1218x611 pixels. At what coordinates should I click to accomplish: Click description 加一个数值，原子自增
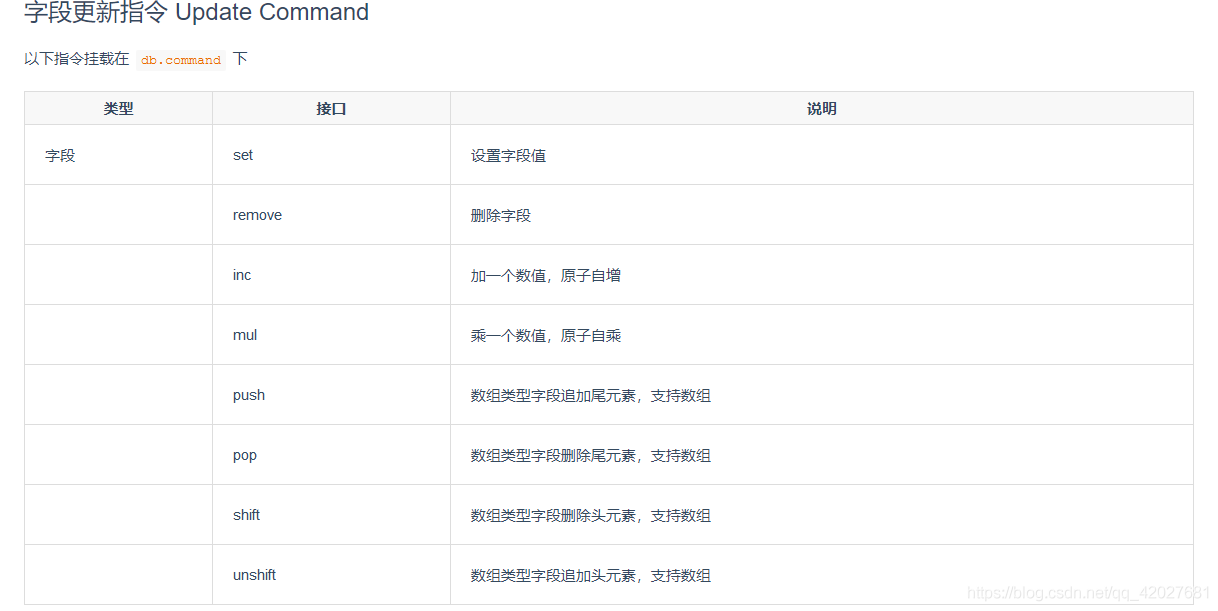(546, 276)
